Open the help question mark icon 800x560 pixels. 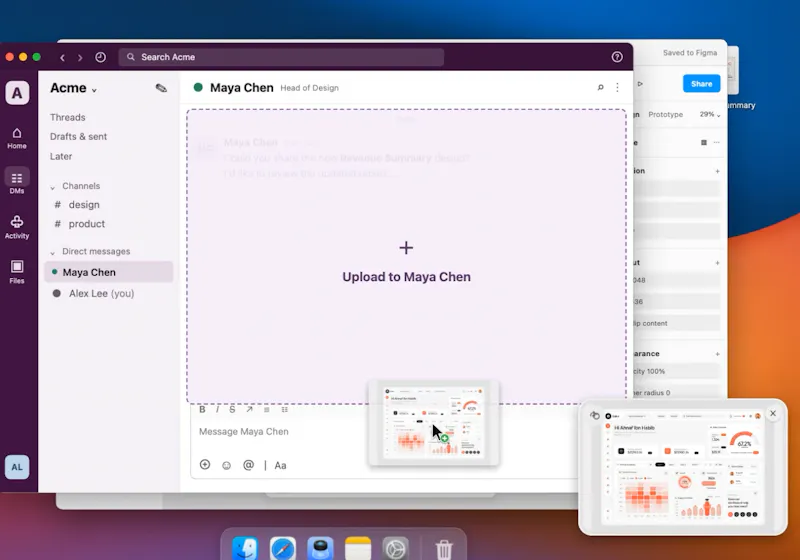(617, 57)
